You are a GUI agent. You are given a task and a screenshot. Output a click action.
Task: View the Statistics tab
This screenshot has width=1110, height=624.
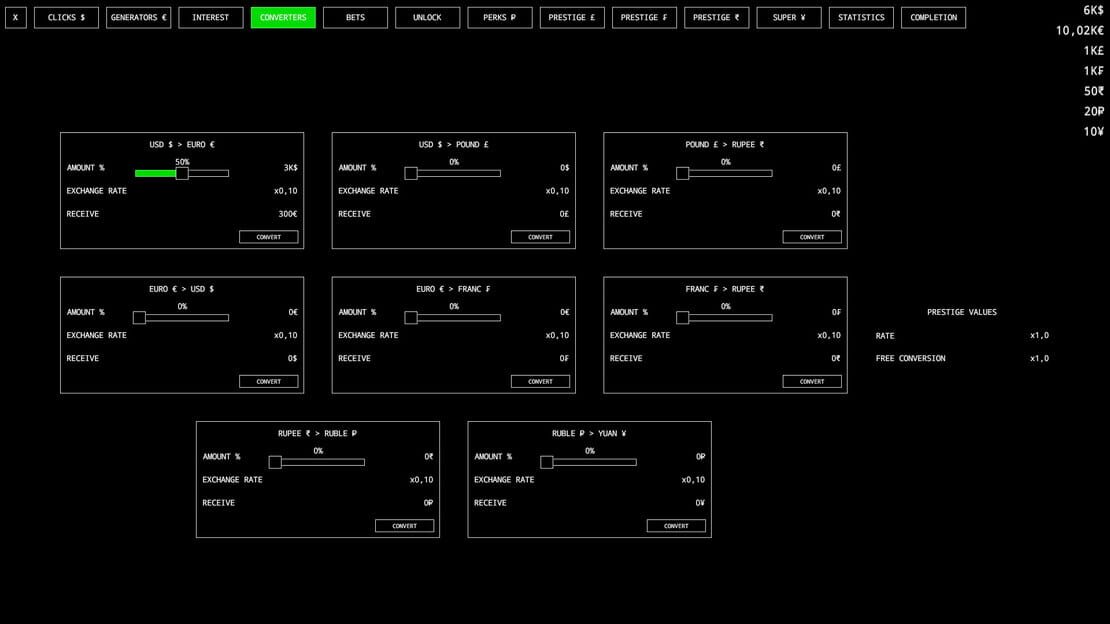(x=861, y=18)
